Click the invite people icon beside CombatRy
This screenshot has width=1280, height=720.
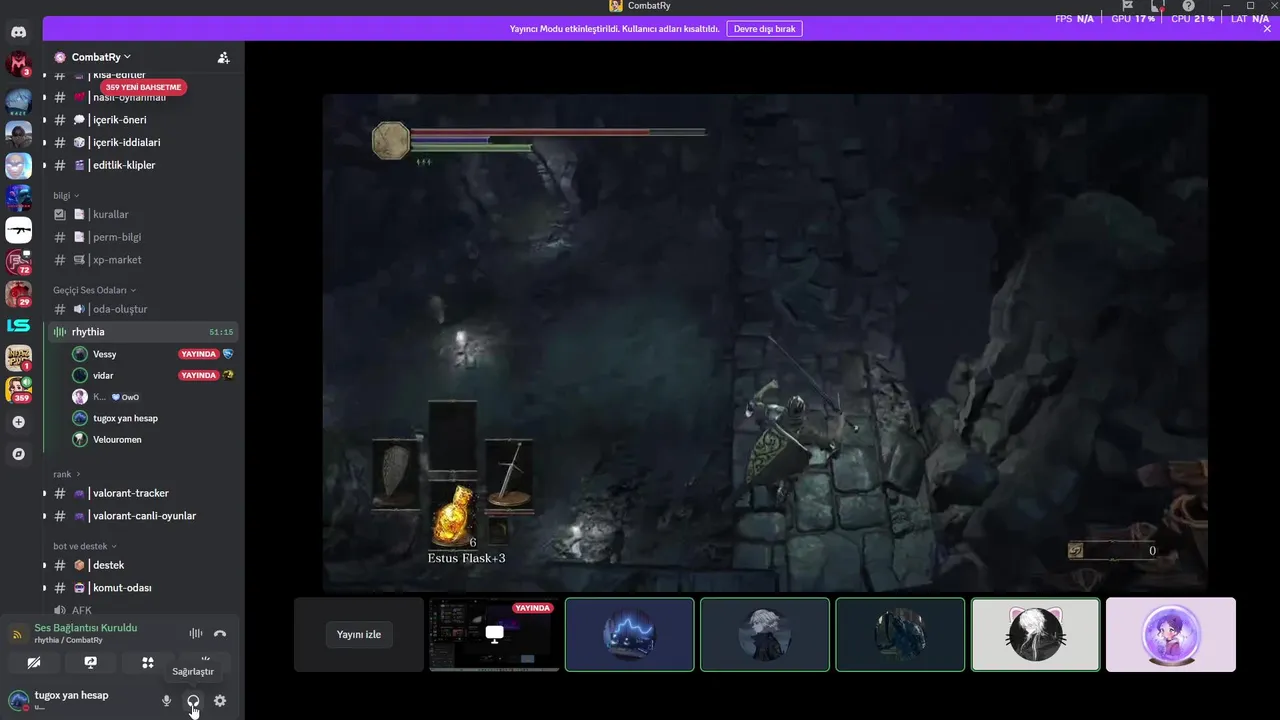223,58
